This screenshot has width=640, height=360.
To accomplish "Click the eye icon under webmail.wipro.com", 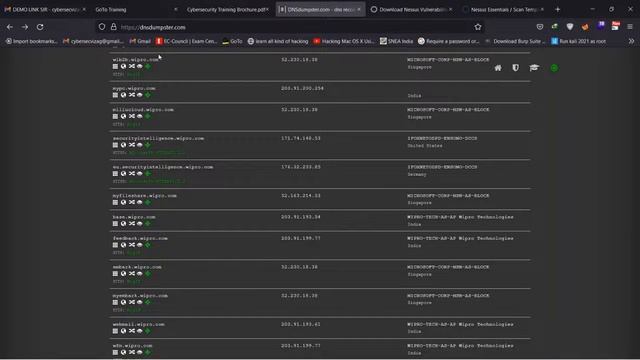I will (x=140, y=331).
